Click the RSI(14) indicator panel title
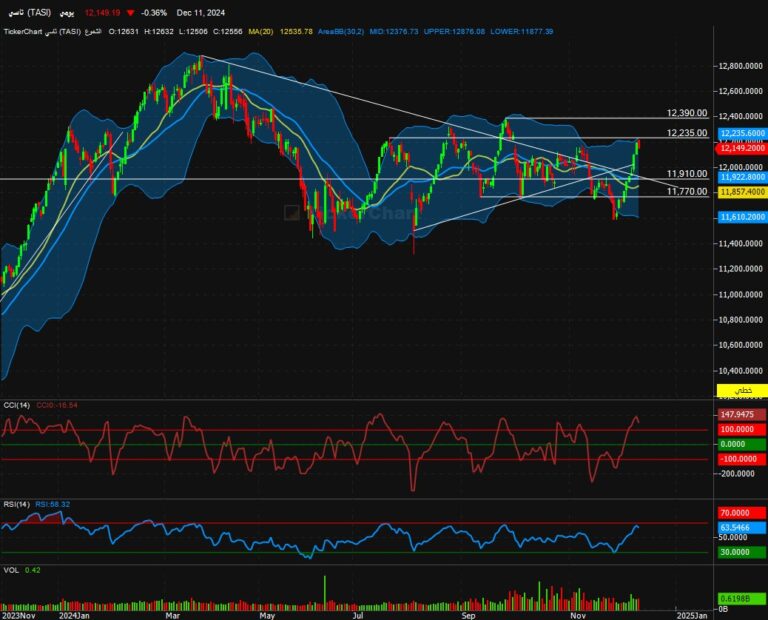This screenshot has height=620, width=768. click(x=15, y=504)
